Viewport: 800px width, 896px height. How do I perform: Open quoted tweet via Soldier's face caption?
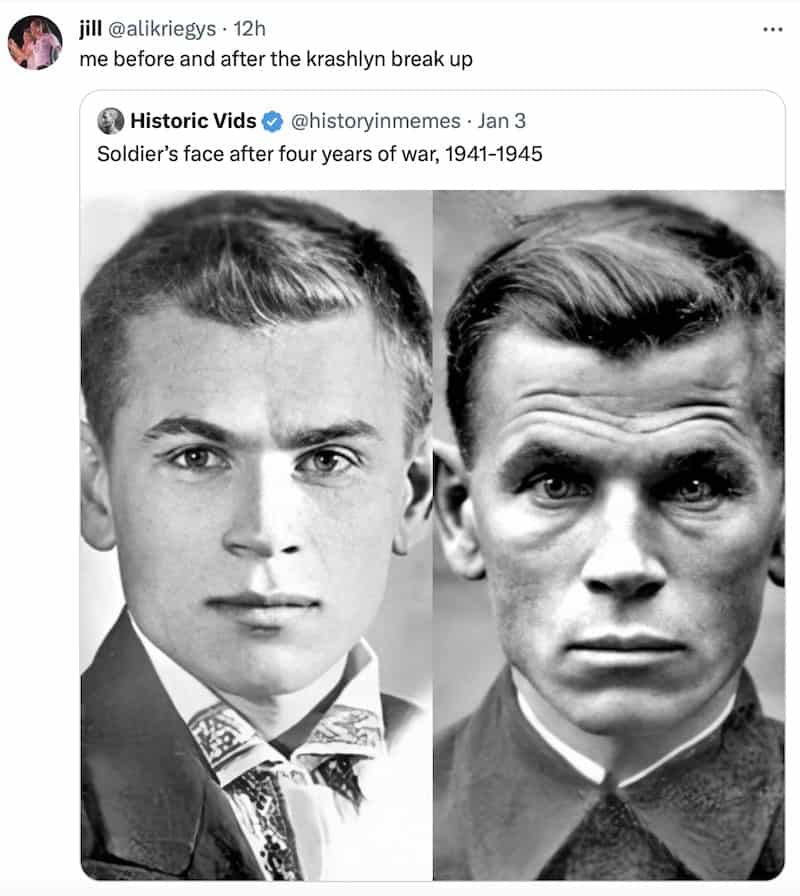[x=319, y=154]
